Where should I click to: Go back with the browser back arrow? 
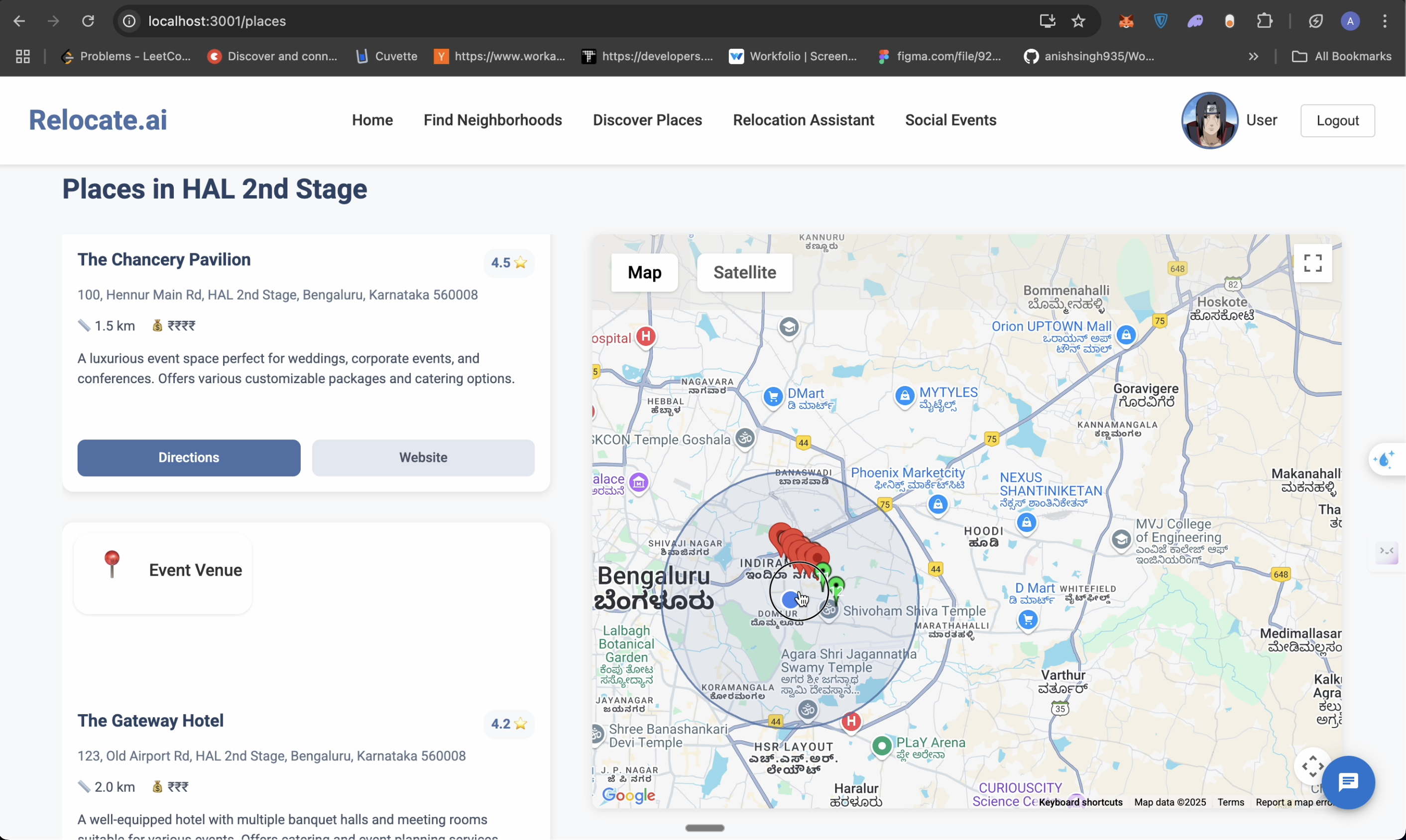[19, 21]
